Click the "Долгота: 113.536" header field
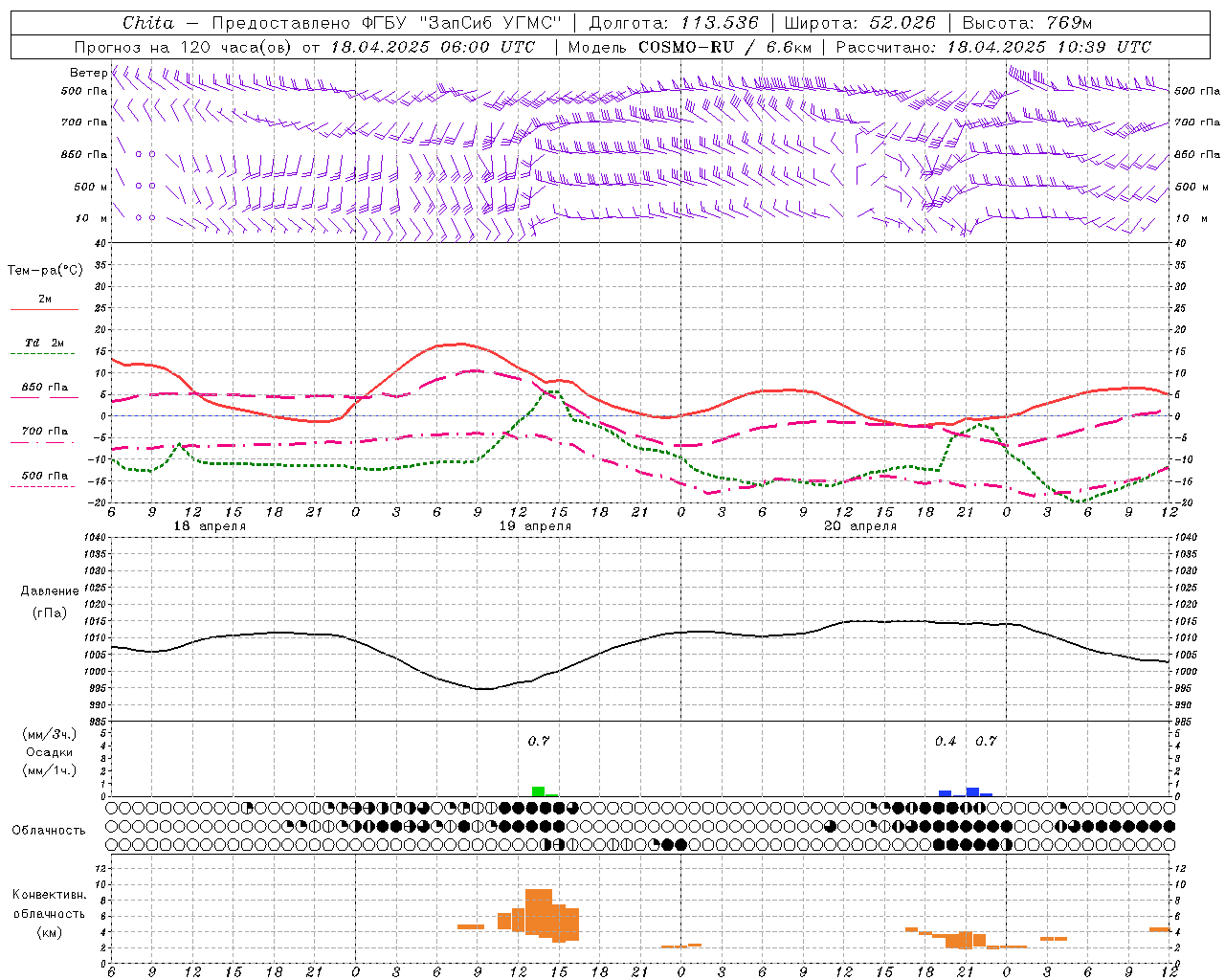Viewport: 1225px width, 980px height. tap(674, 23)
